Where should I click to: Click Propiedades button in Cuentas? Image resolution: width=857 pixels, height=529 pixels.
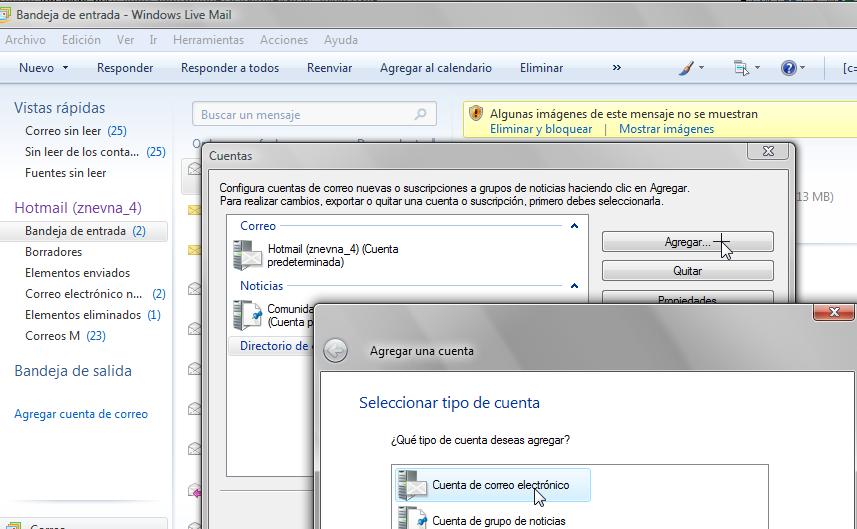click(x=688, y=297)
